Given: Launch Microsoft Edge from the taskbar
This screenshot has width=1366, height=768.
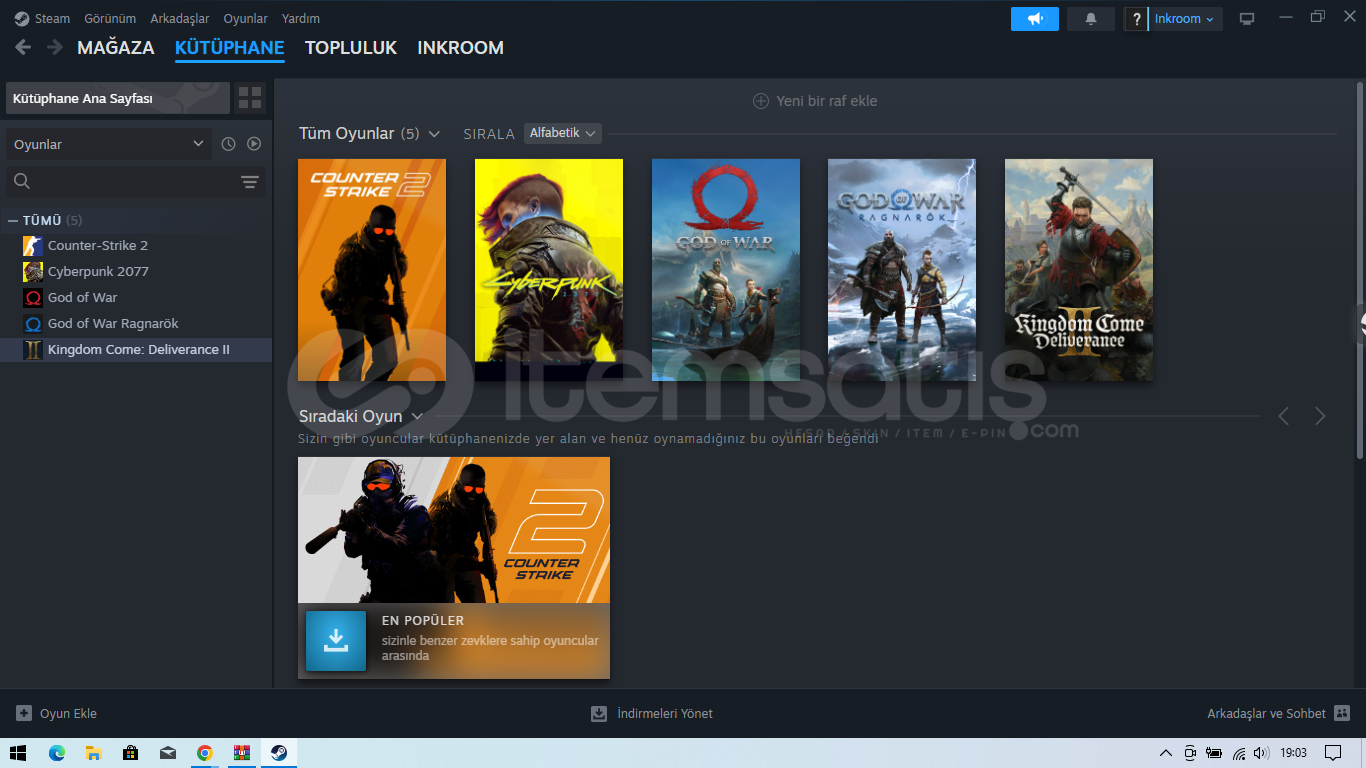Looking at the screenshot, I should [57, 753].
